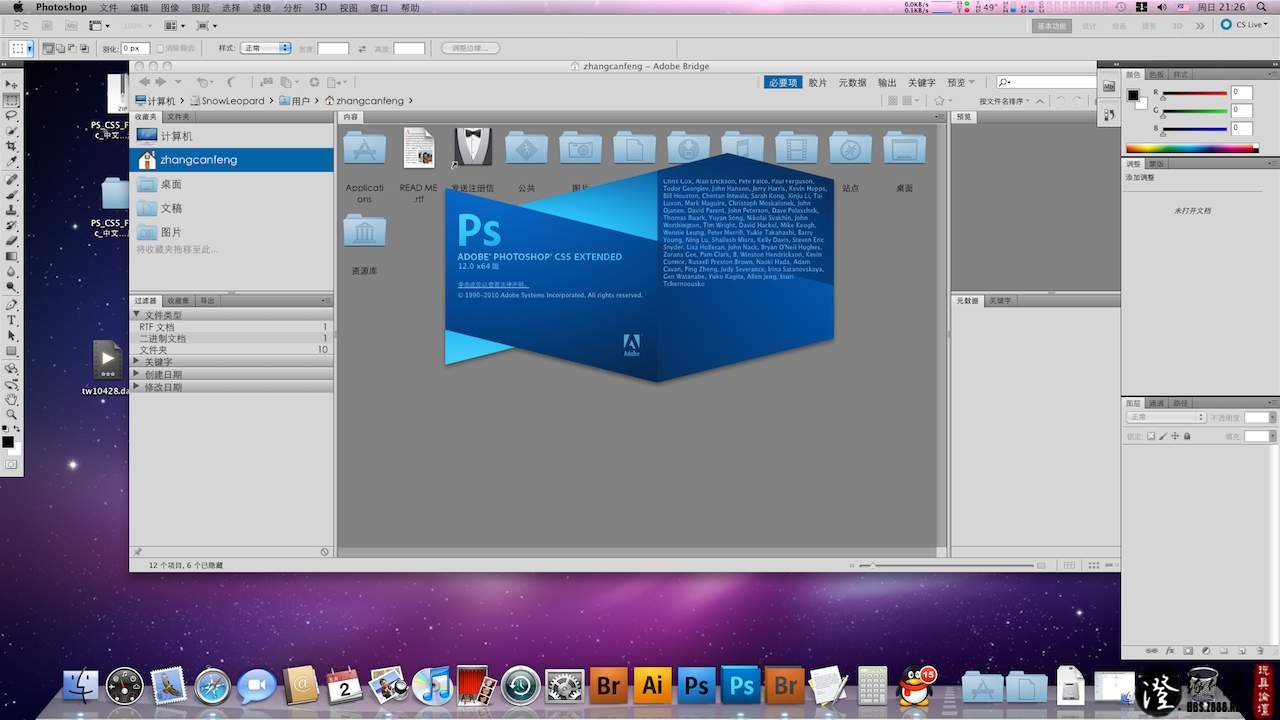Select the Clone Stamp tool
The height and width of the screenshot is (720, 1280).
pyautogui.click(x=12, y=210)
